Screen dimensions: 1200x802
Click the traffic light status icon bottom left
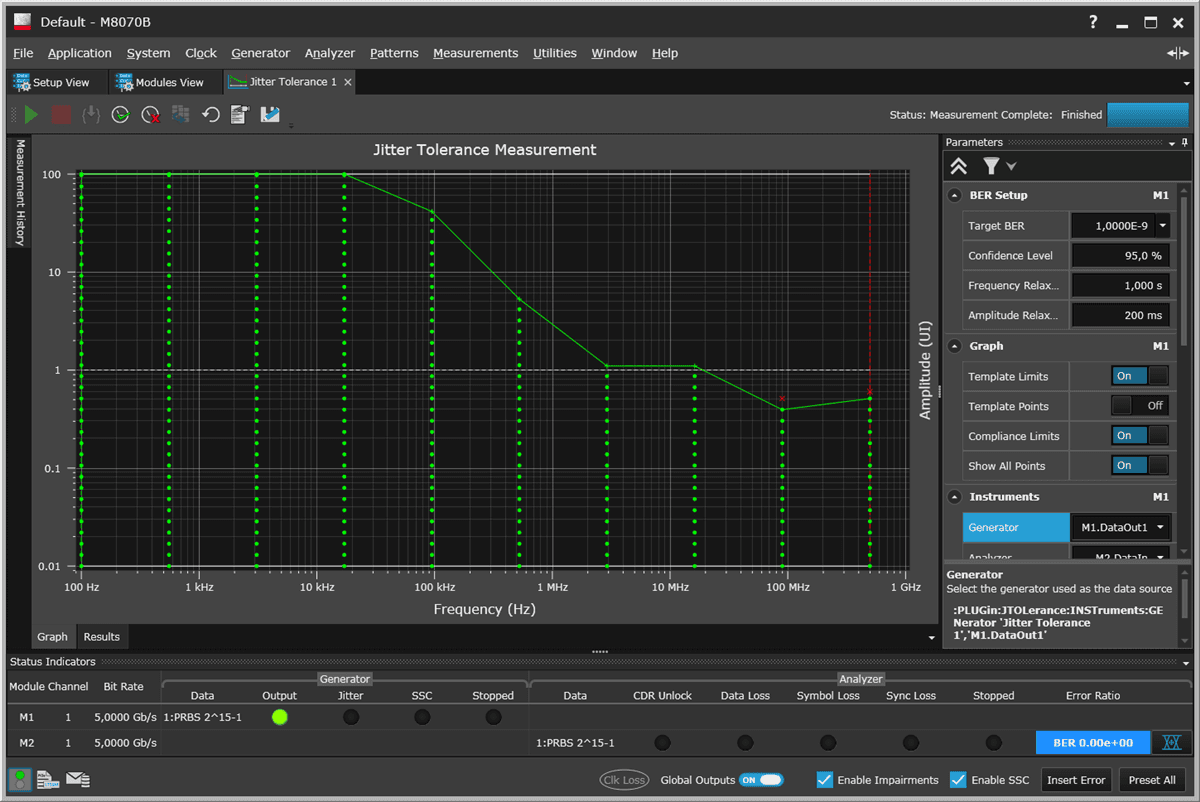point(18,779)
